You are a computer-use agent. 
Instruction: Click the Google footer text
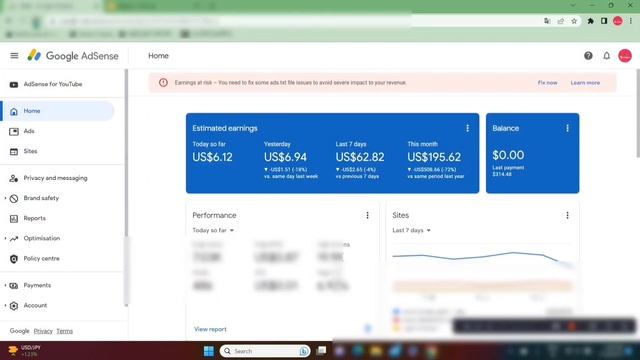click(x=20, y=331)
